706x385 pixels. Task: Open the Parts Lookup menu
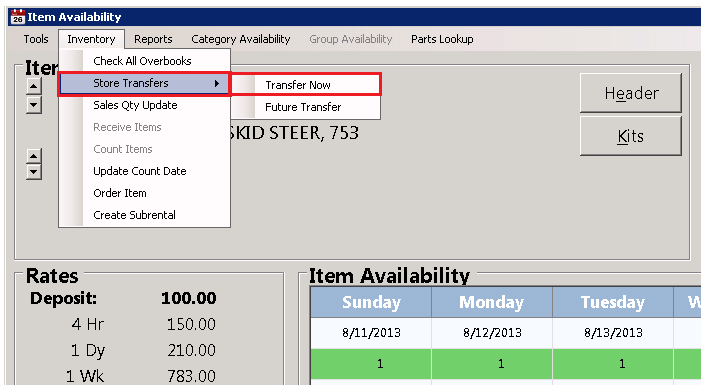[x=442, y=39]
